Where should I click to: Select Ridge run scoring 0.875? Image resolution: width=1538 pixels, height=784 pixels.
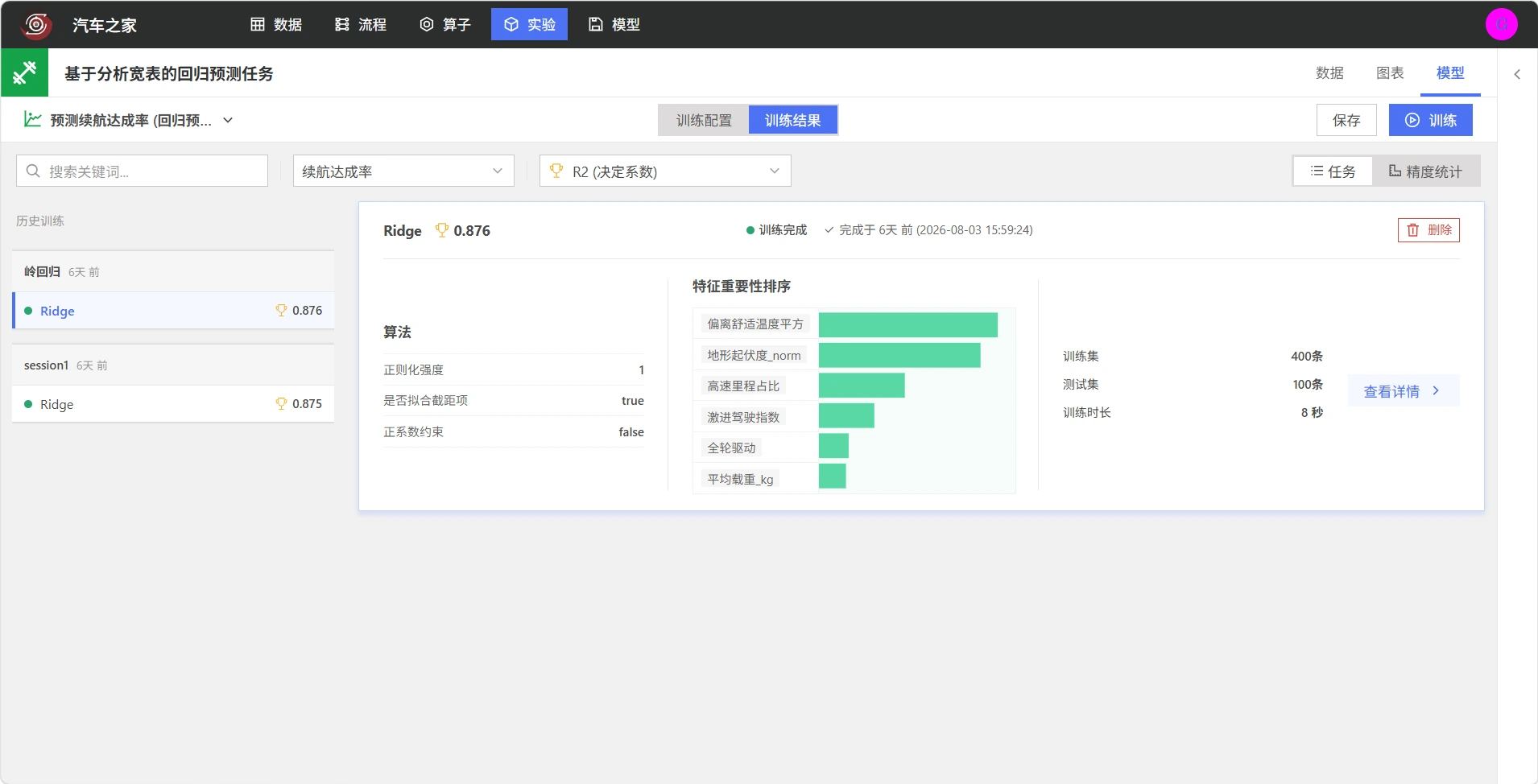[173, 404]
